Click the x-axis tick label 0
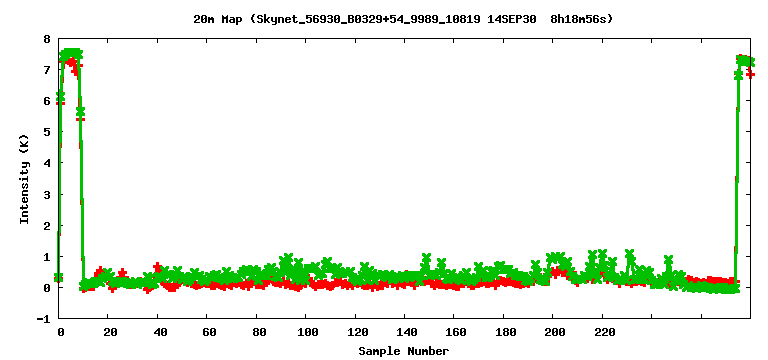 click(61, 332)
